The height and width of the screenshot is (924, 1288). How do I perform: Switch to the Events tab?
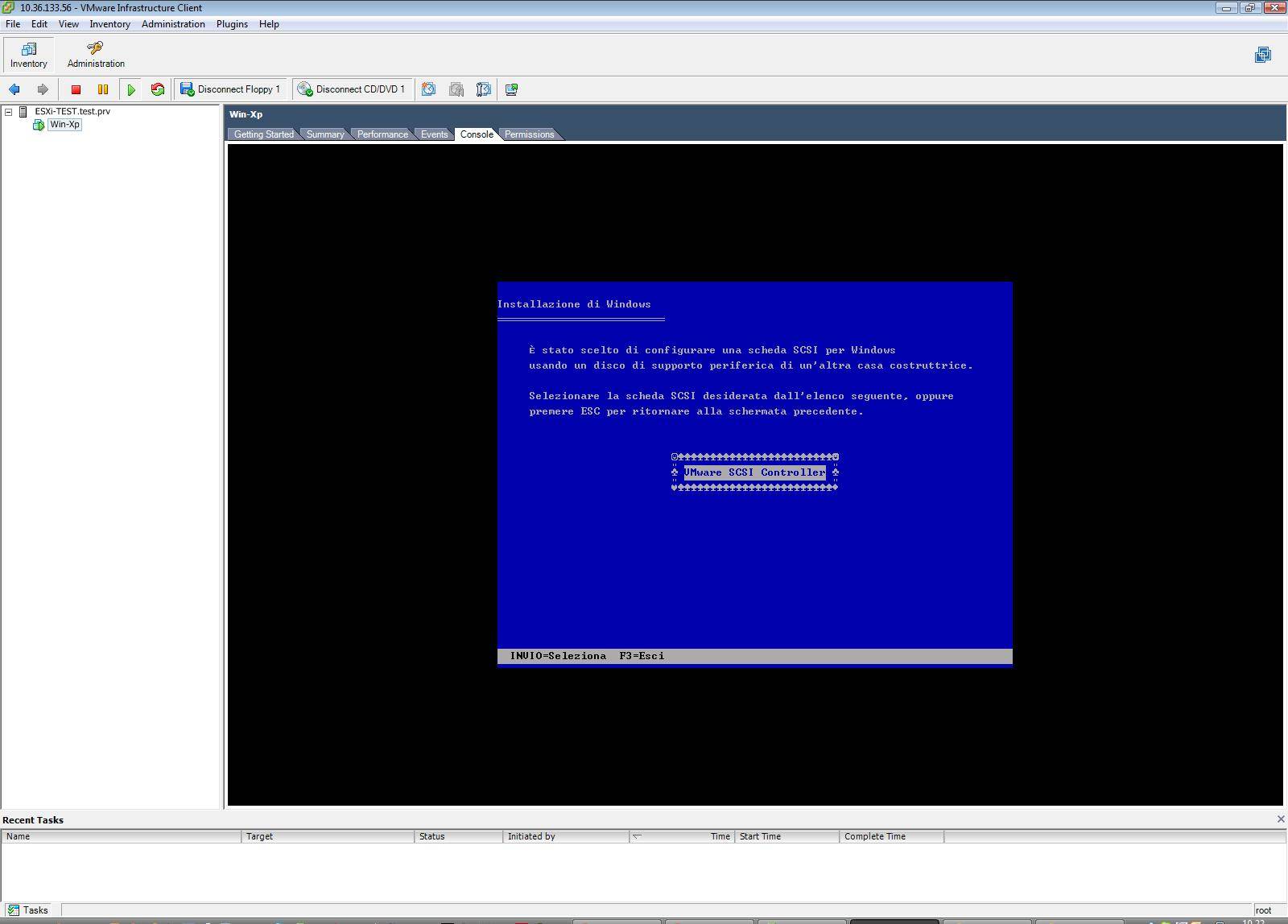coord(434,134)
